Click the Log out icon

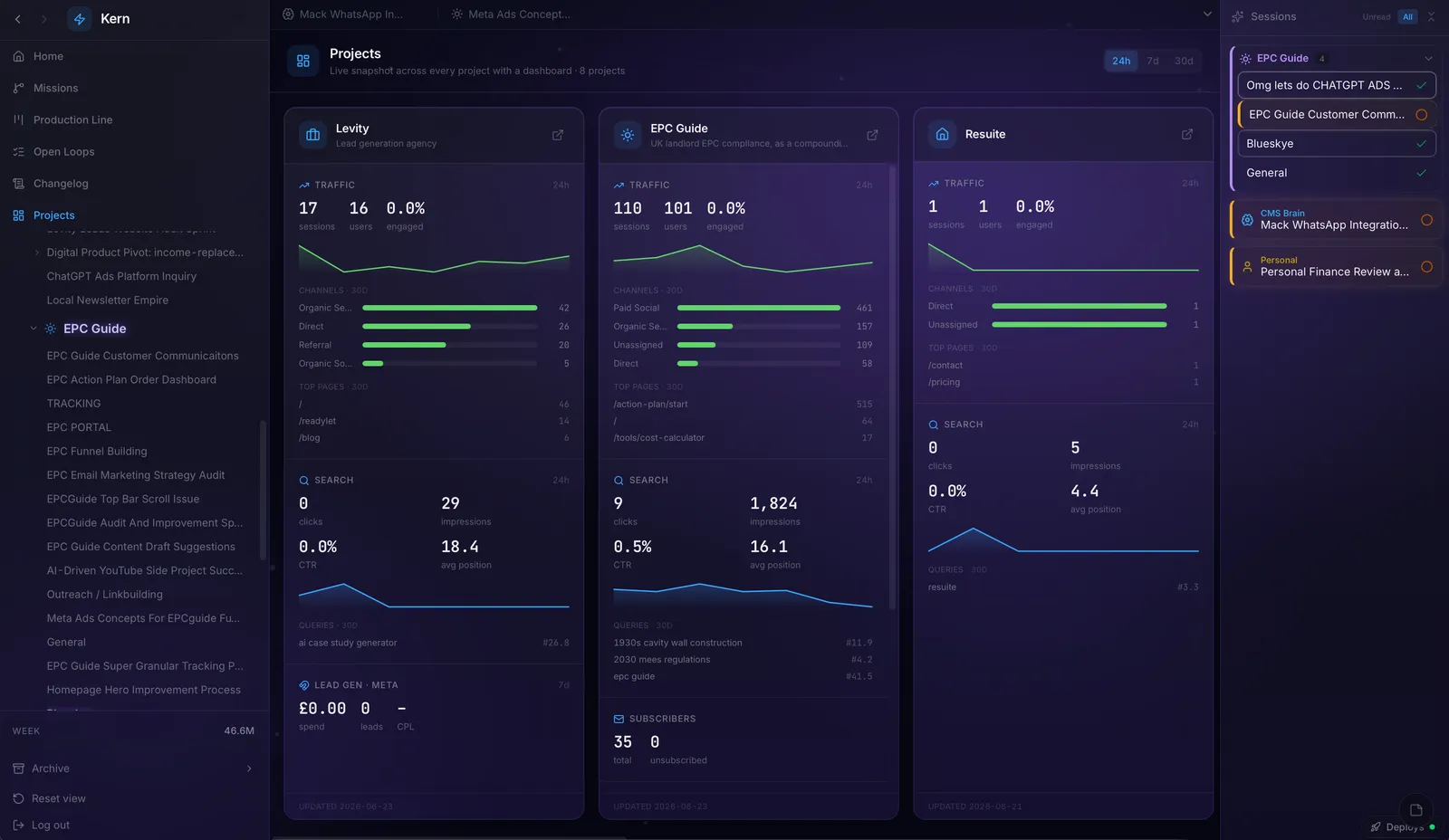(x=18, y=825)
